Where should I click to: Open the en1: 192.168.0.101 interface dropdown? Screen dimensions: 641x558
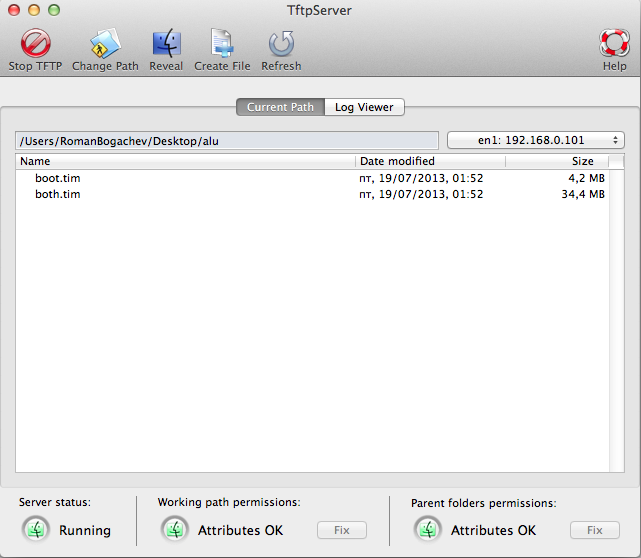coord(536,140)
